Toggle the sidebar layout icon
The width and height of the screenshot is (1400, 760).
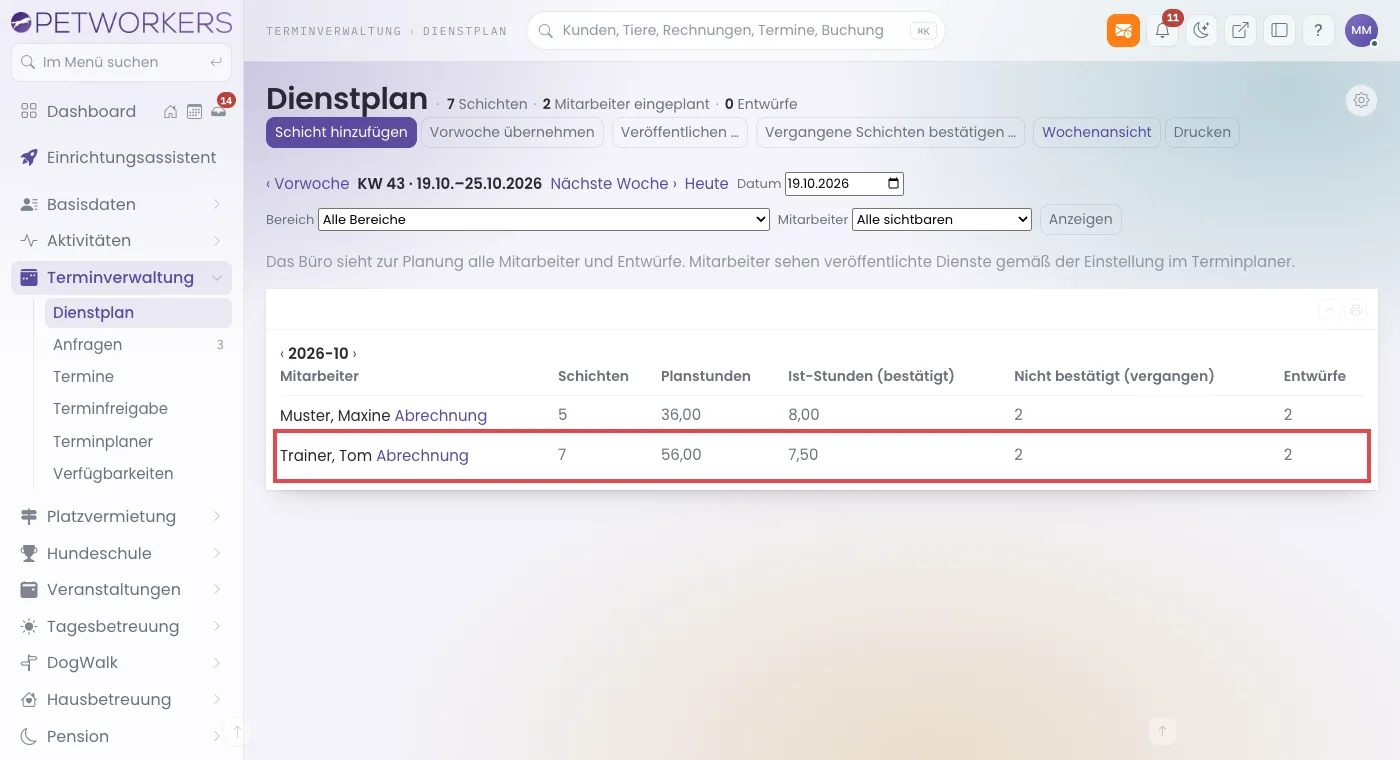[x=1279, y=30]
